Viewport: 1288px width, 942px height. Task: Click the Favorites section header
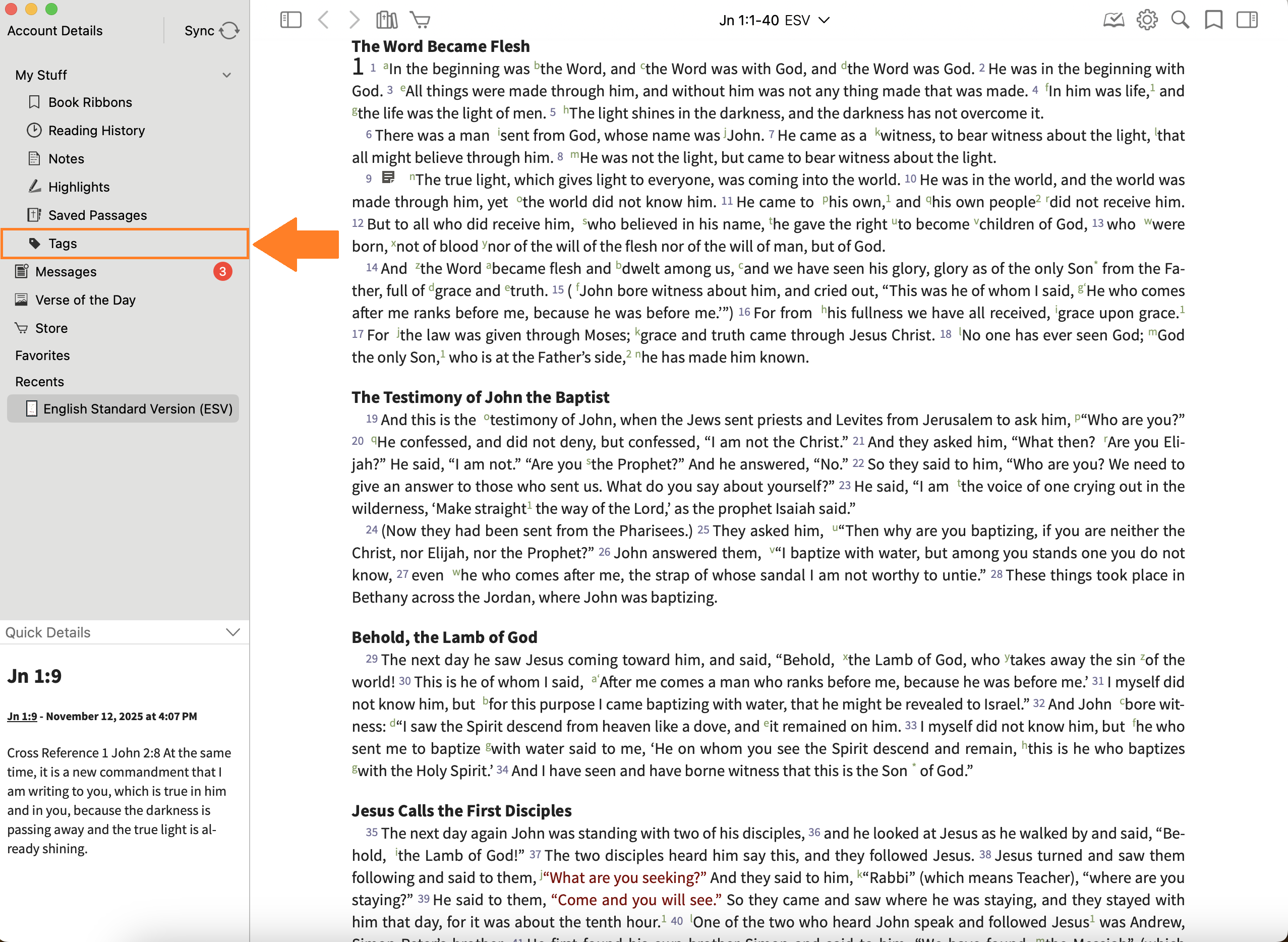42,355
